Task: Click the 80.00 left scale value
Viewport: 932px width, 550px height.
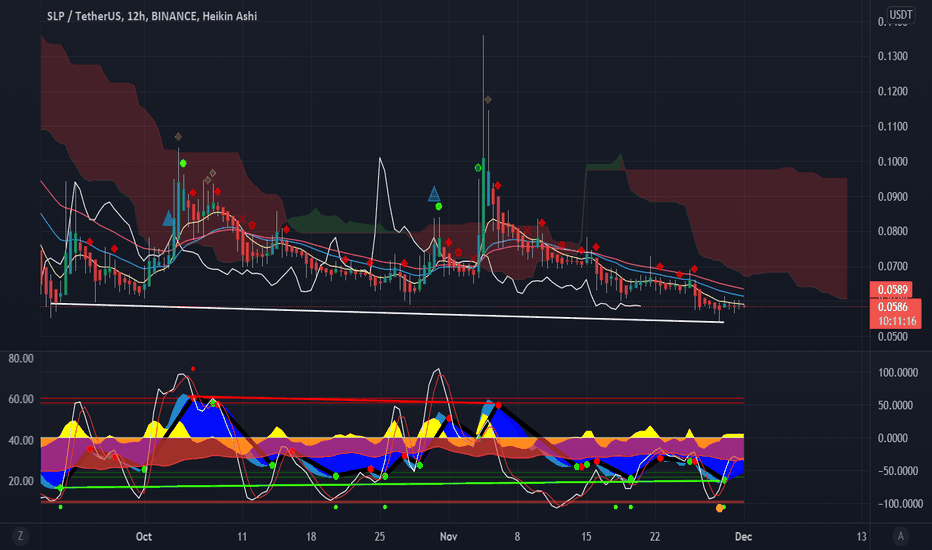Action: (21, 359)
